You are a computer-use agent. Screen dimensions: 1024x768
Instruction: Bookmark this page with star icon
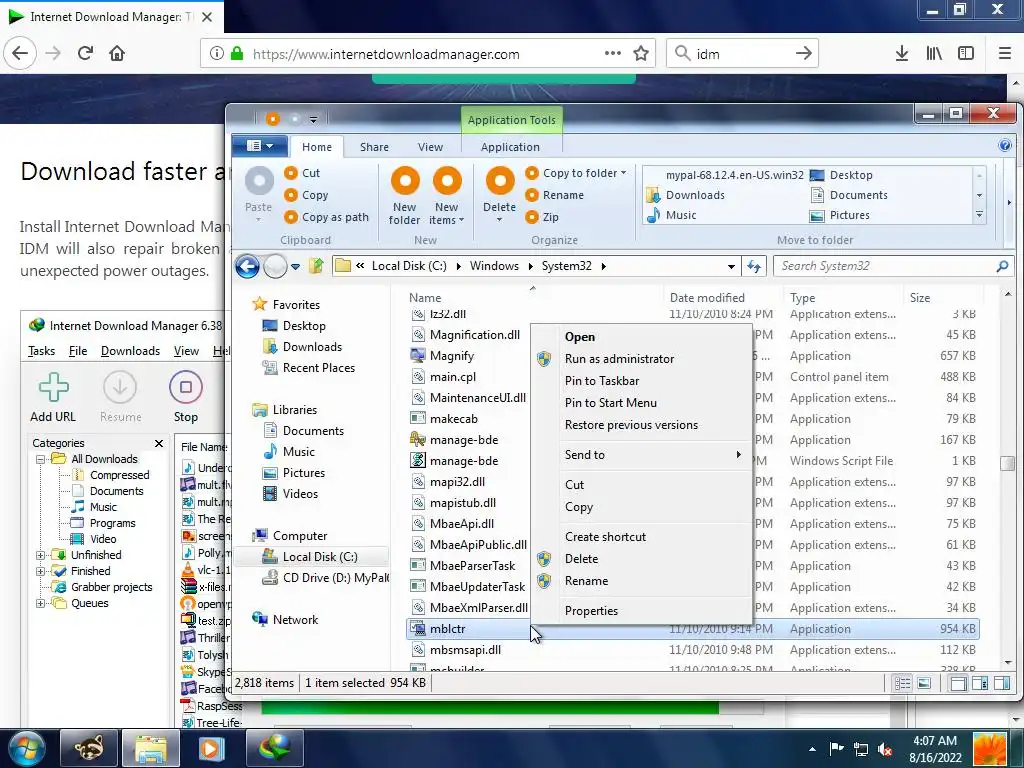(641, 54)
